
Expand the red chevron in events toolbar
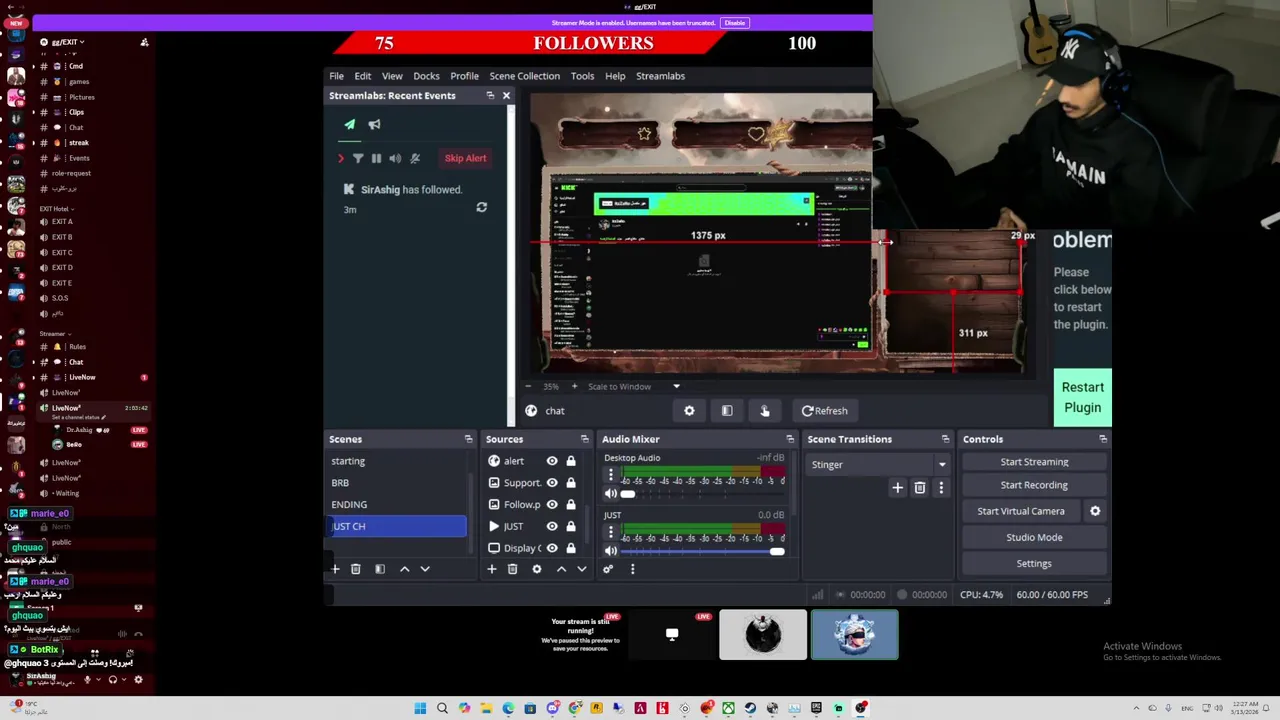341,158
